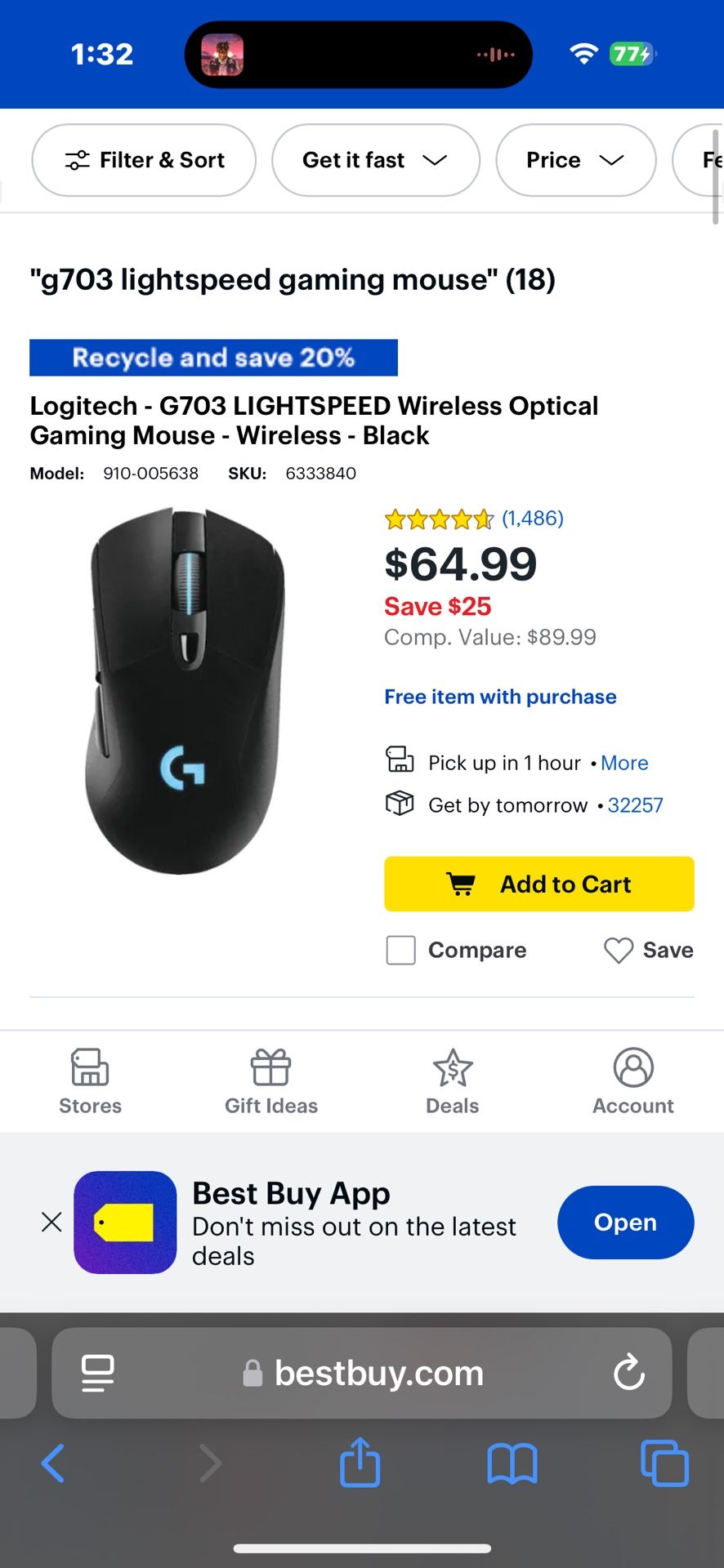Go back with Safari back arrow
This screenshot has height=1568, width=724.
[x=53, y=1462]
